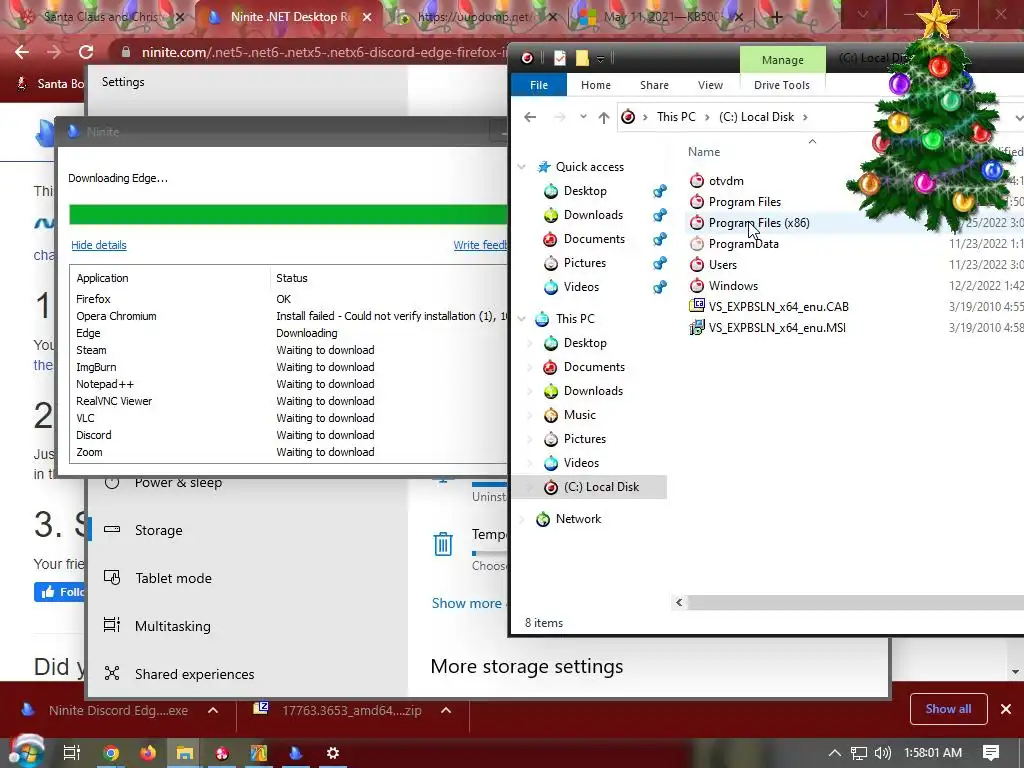Image resolution: width=1024 pixels, height=768 pixels.
Task: Launch Firefox from the taskbar
Action: (148, 753)
